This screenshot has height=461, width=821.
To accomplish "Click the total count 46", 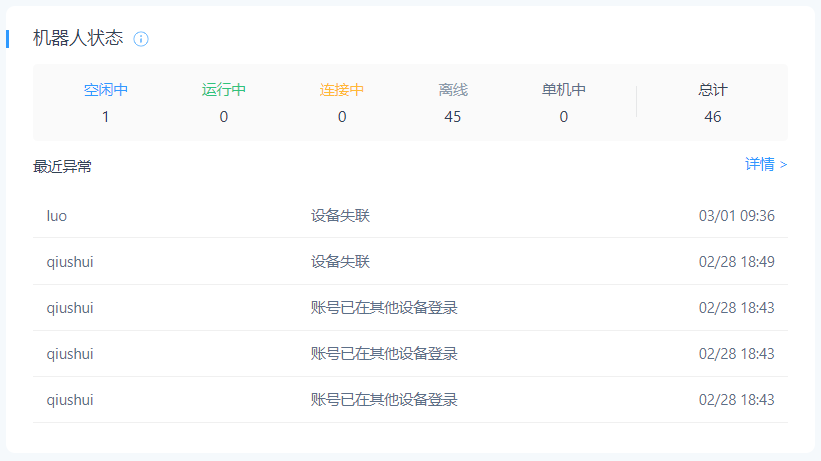I will (713, 117).
